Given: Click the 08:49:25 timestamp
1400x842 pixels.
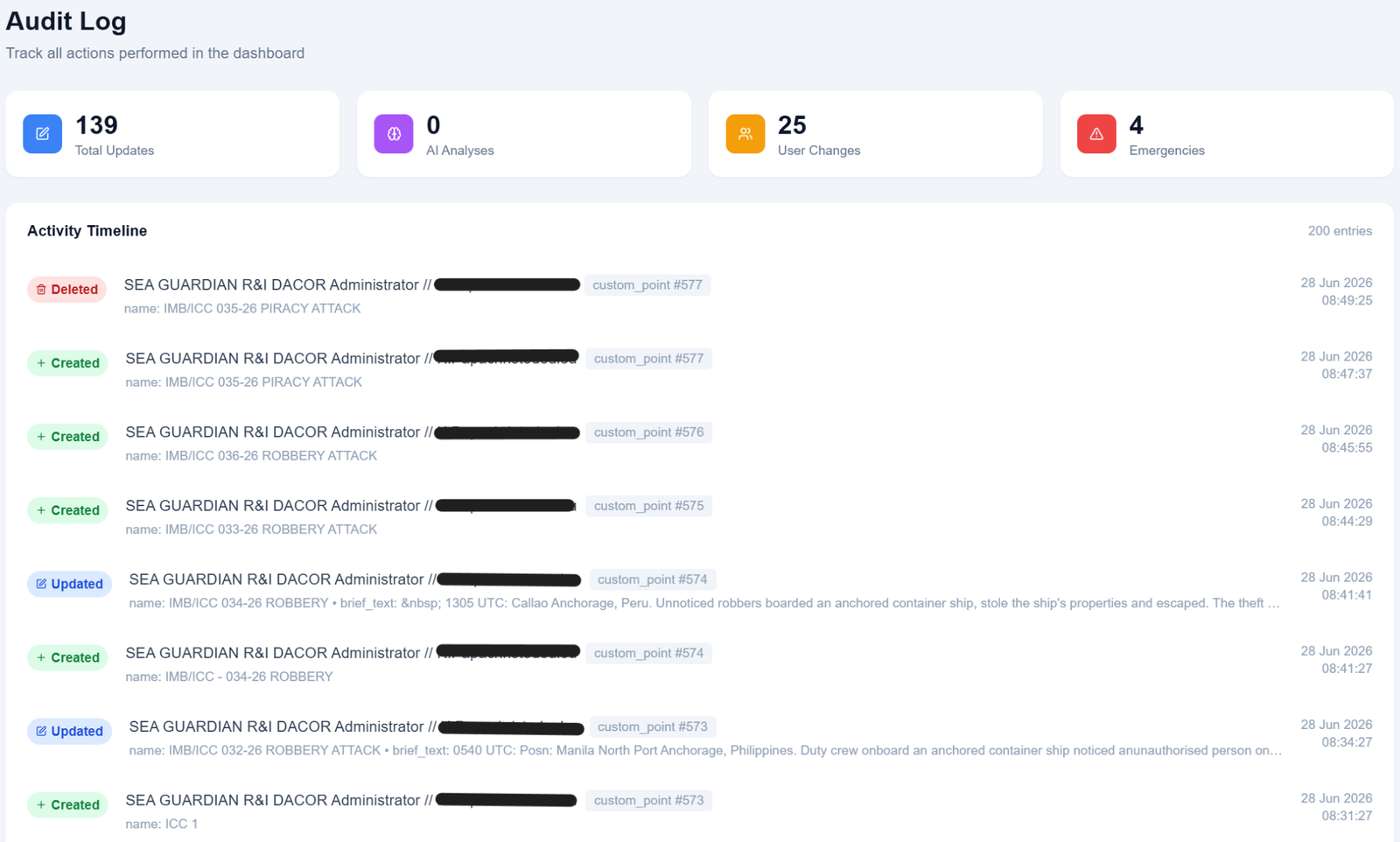Looking at the screenshot, I should pyautogui.click(x=1347, y=300).
